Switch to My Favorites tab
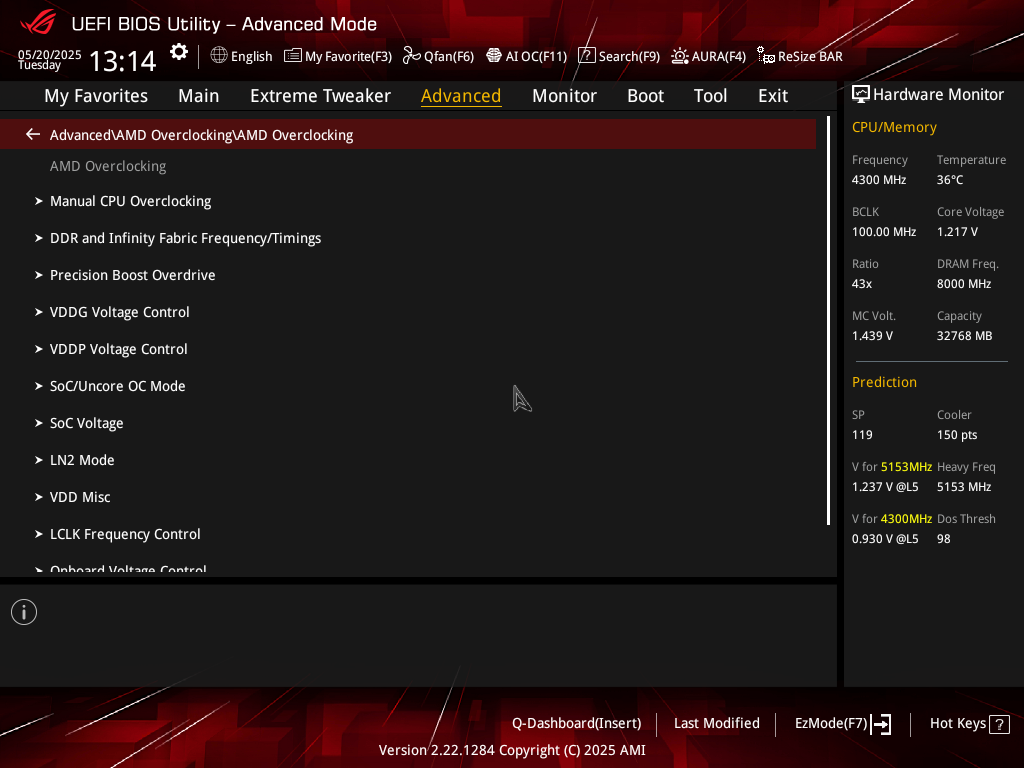This screenshot has width=1024, height=768. coord(96,95)
